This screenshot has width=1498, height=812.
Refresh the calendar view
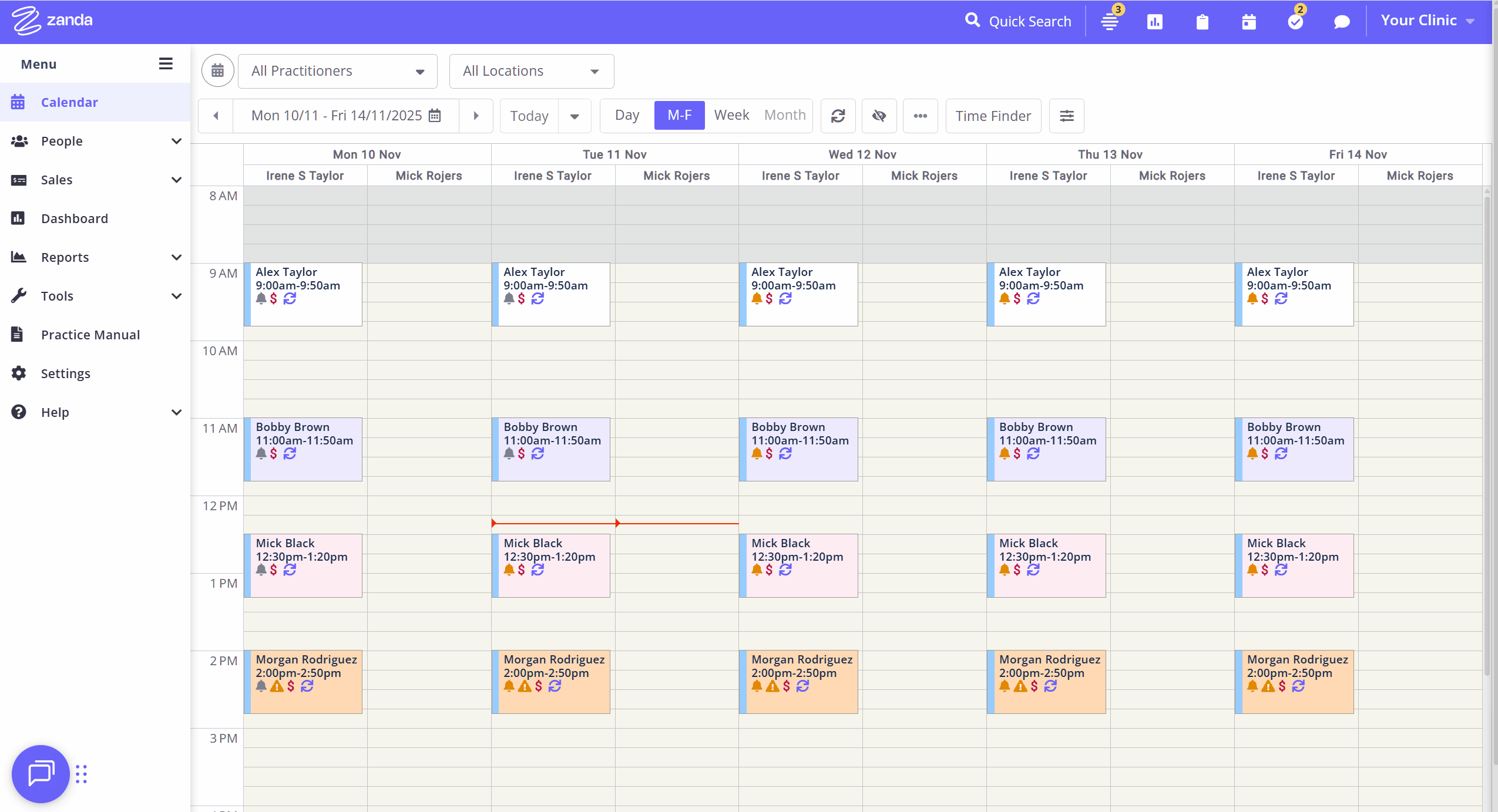point(838,116)
